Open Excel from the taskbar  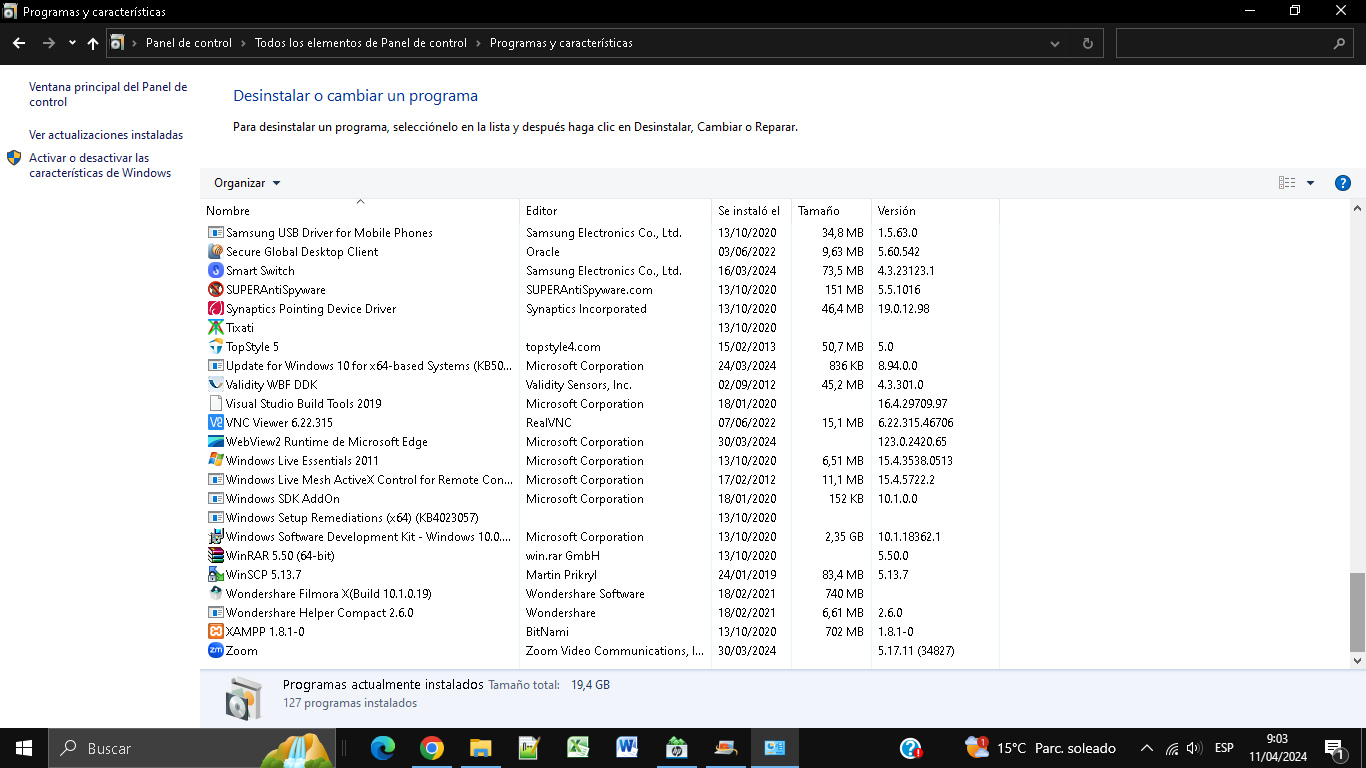click(579, 748)
